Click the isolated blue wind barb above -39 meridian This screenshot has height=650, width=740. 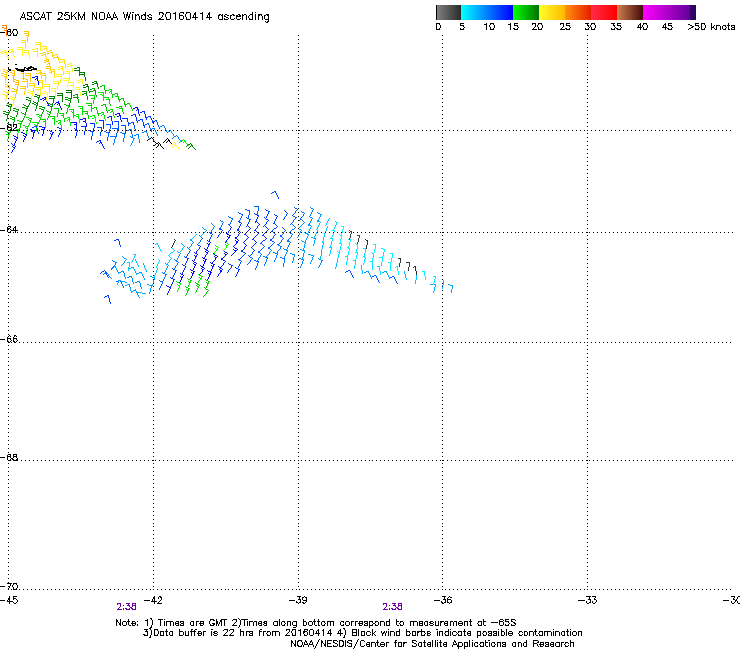coord(275,194)
